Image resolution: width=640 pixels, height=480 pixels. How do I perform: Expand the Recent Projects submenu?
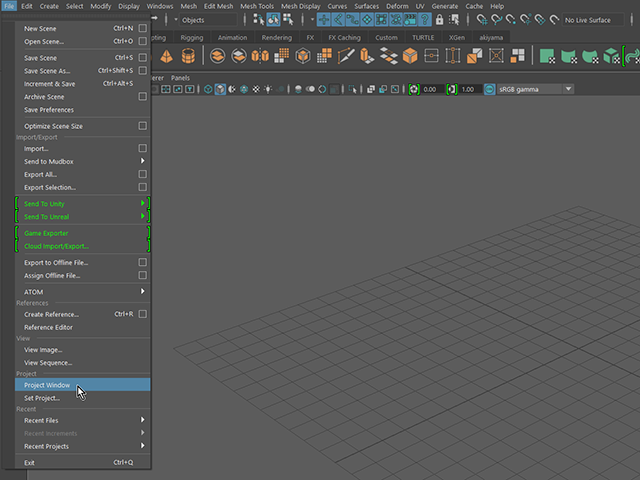tap(142, 446)
